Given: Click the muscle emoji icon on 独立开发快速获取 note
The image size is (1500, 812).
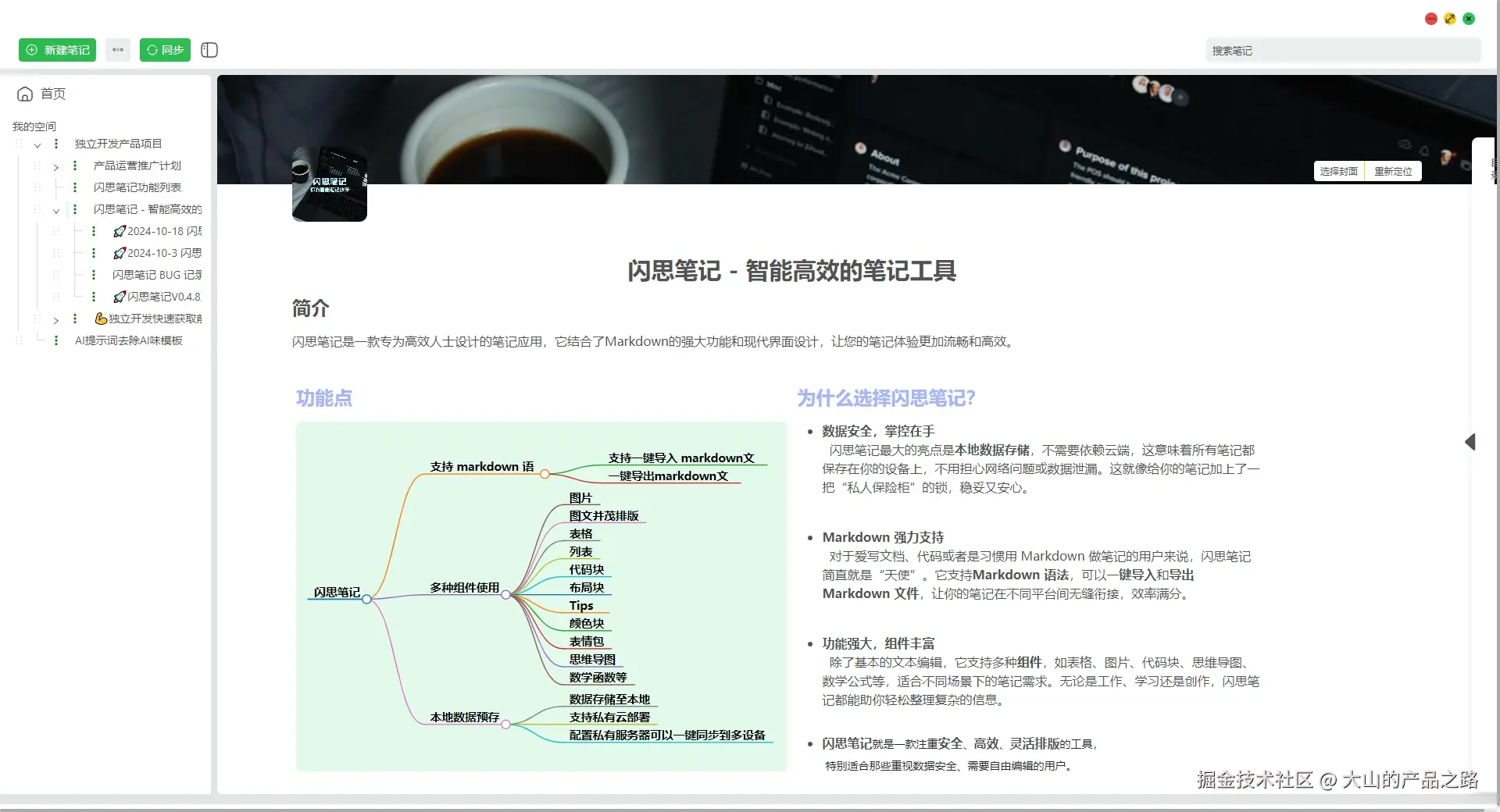Looking at the screenshot, I should point(102,319).
